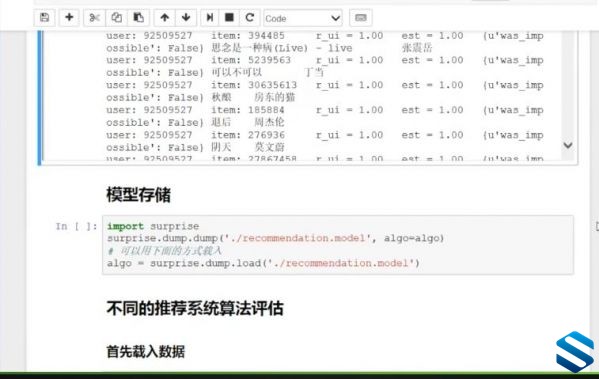The image size is (599, 379).
Task: Click output line with item: 394485
Action: (x=325, y=36)
